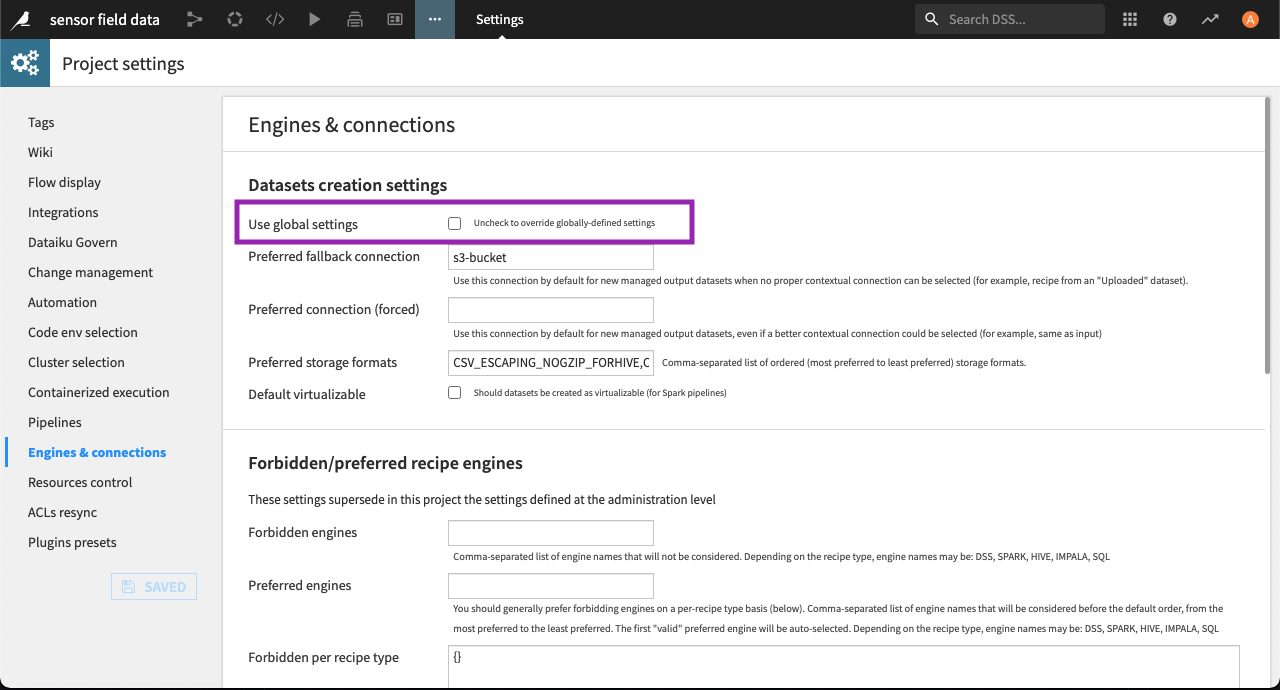Go to Engines & connections section
Image resolution: width=1280 pixels, height=690 pixels.
pos(96,452)
